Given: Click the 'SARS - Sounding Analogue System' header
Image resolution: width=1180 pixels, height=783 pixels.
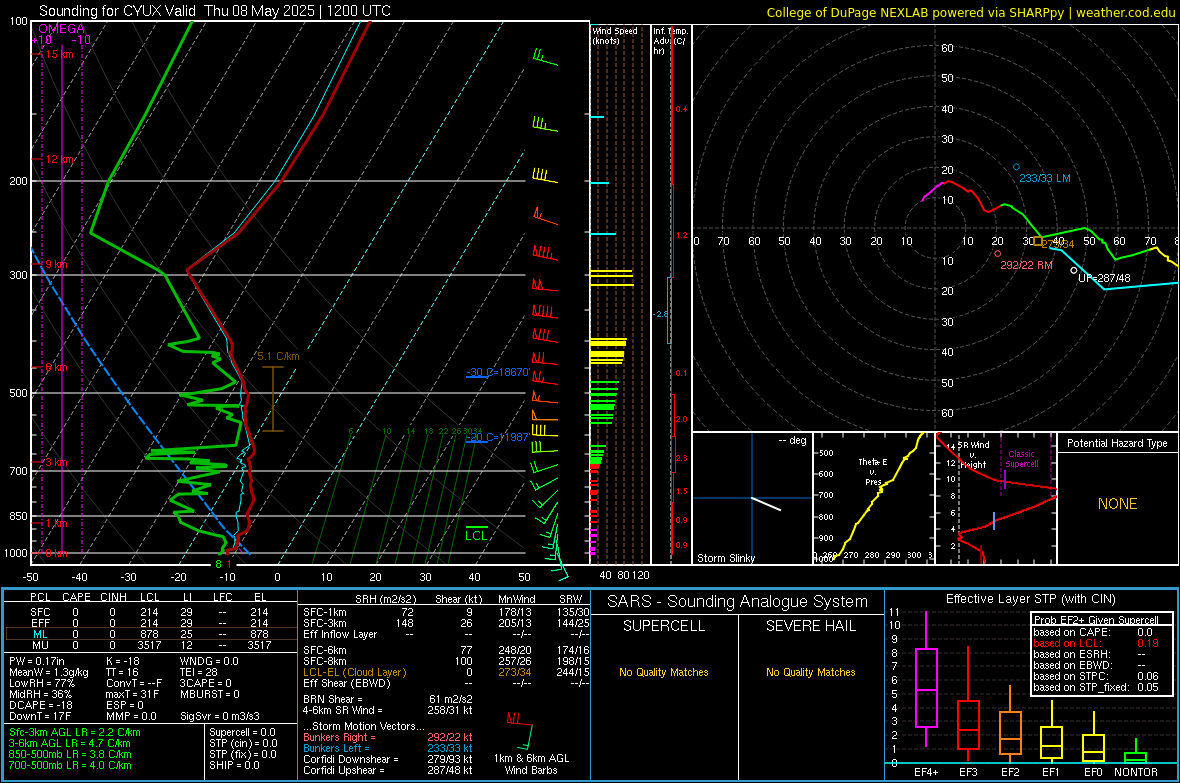Looking at the screenshot, I should (x=738, y=602).
